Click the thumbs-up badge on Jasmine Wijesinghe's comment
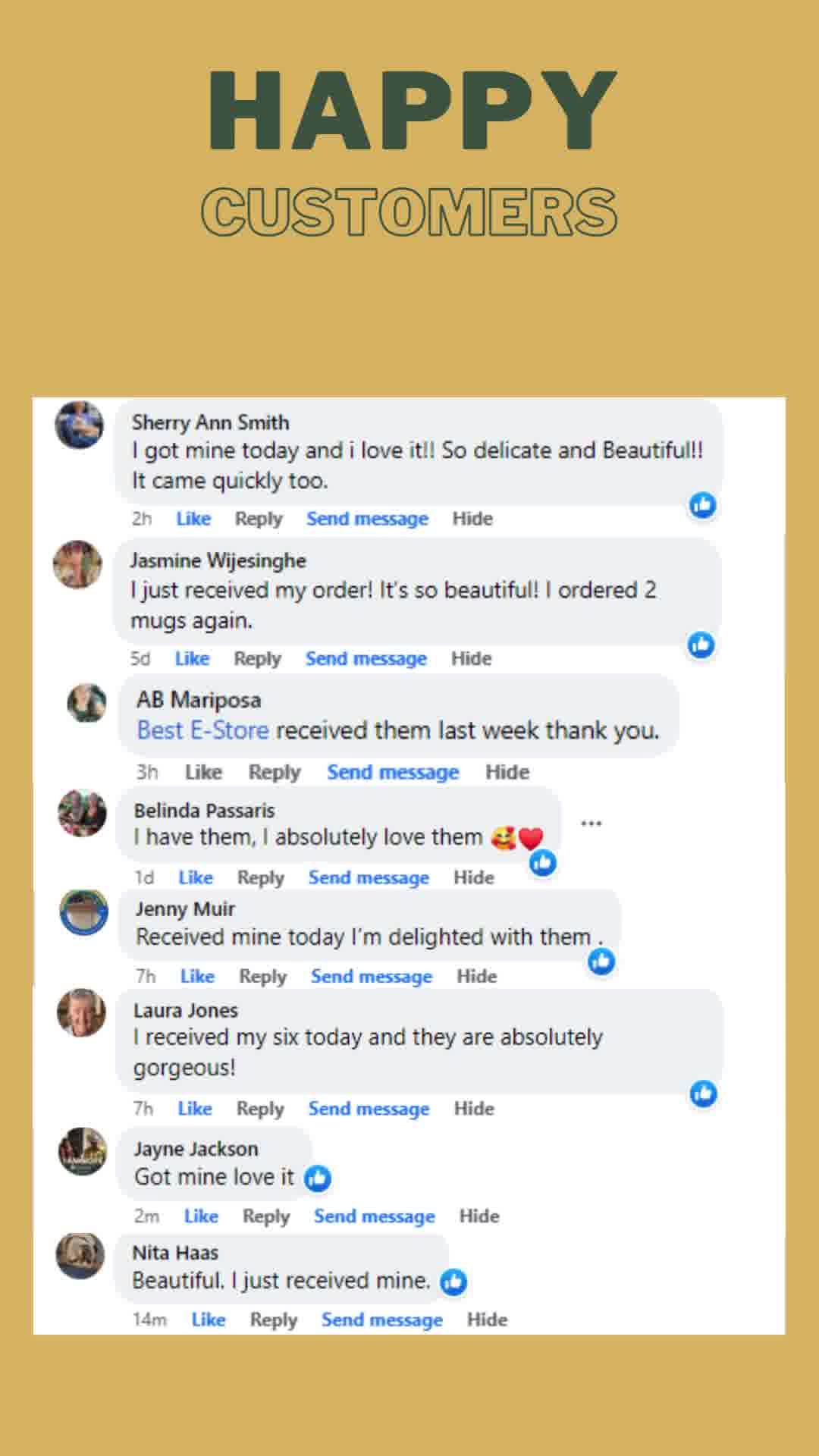Viewport: 819px width, 1456px height. click(x=701, y=645)
